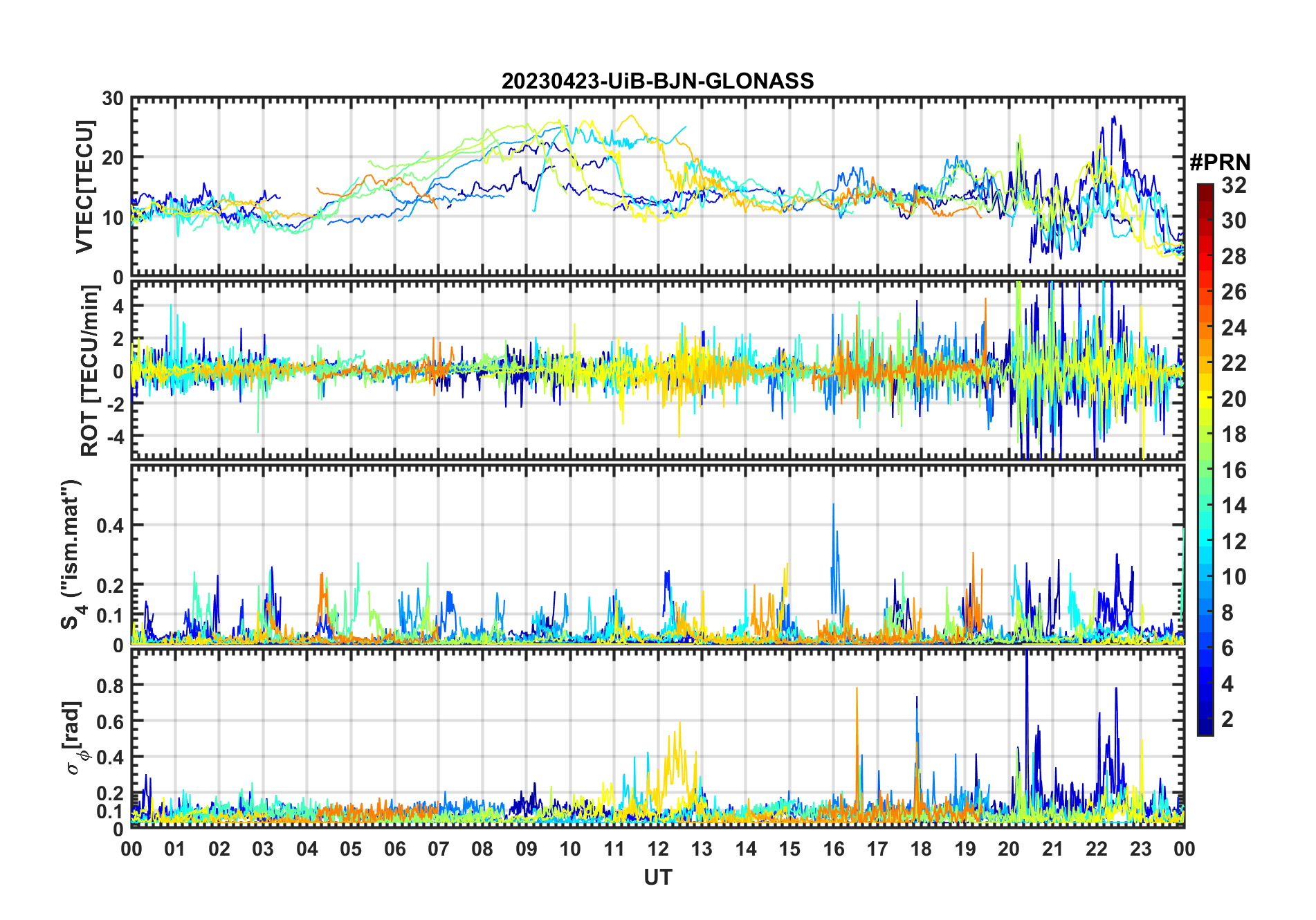Click the dark red top of the colorbar
The width and height of the screenshot is (1316, 920).
click(1205, 189)
